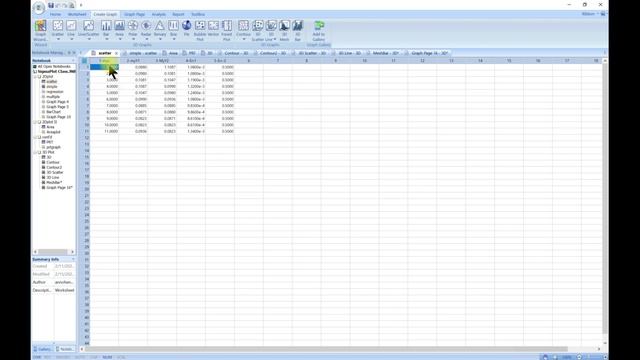Create a 3D Bar graph
Image resolution: width=640 pixels, height=360 pixels.
tap(298, 30)
